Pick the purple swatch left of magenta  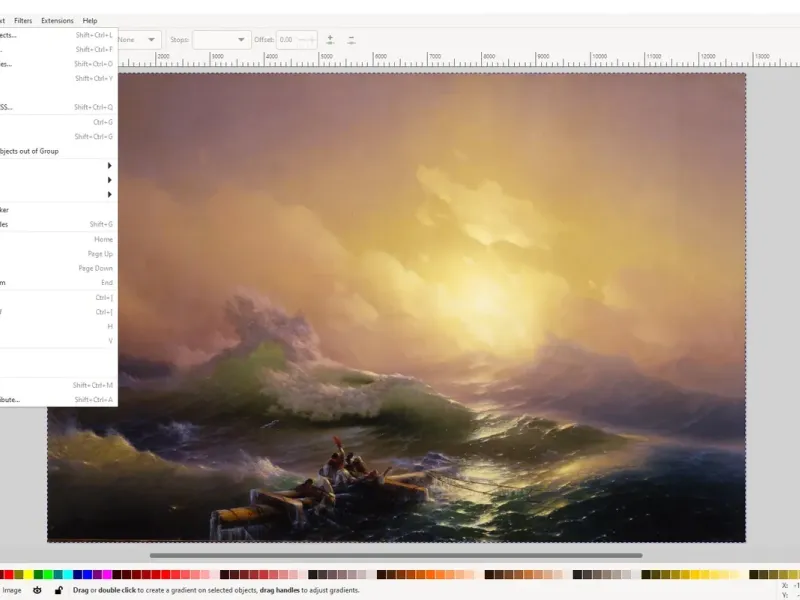97,575
